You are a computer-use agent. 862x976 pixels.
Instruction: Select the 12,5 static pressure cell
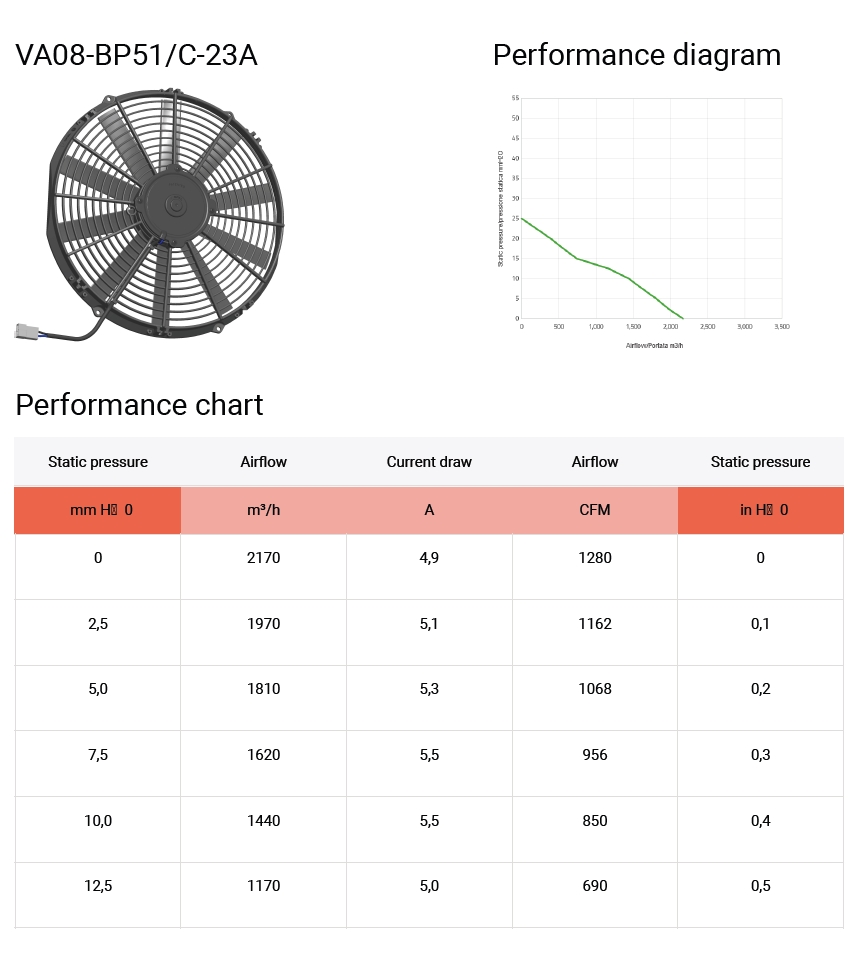[98, 886]
